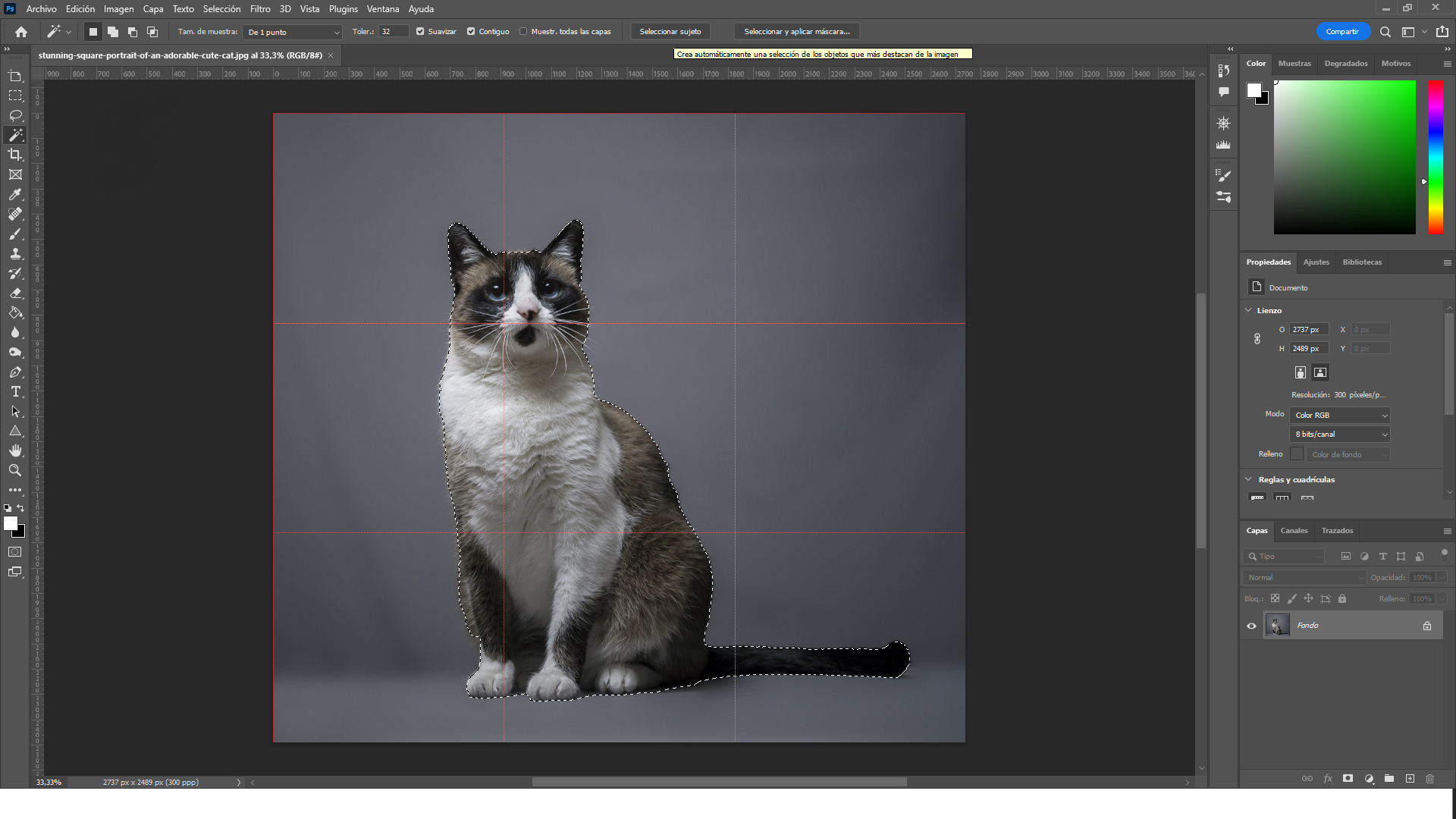The image size is (1456, 819).
Task: Open the Color RGB mode dropdown
Action: click(1340, 416)
